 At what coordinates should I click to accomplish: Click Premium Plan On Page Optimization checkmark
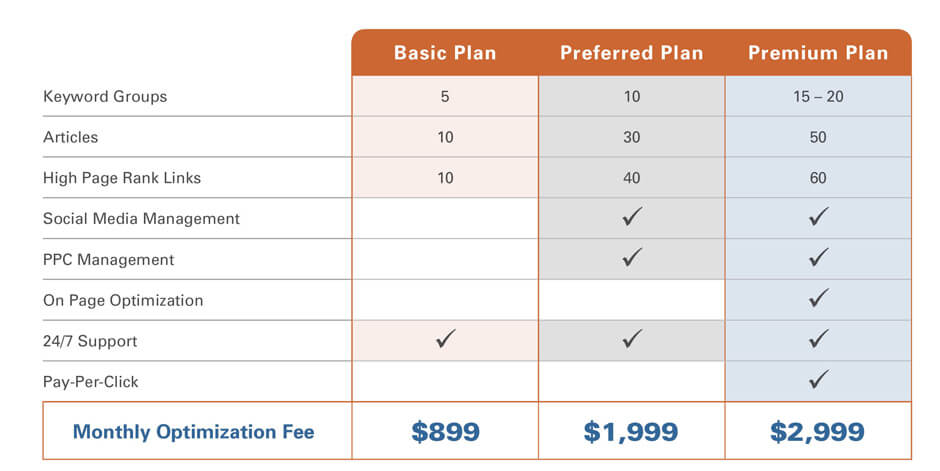[x=818, y=298]
